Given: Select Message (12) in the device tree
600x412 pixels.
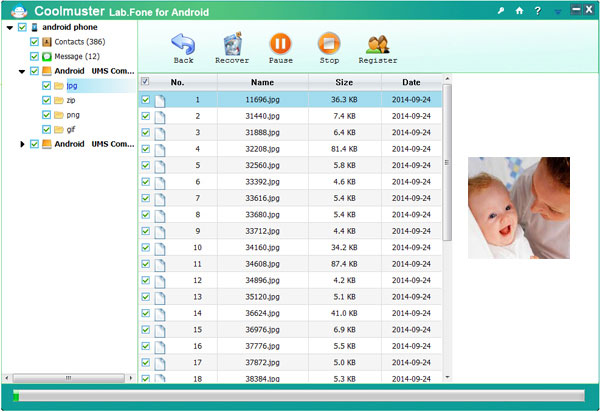Looking at the screenshot, I should click(x=76, y=56).
